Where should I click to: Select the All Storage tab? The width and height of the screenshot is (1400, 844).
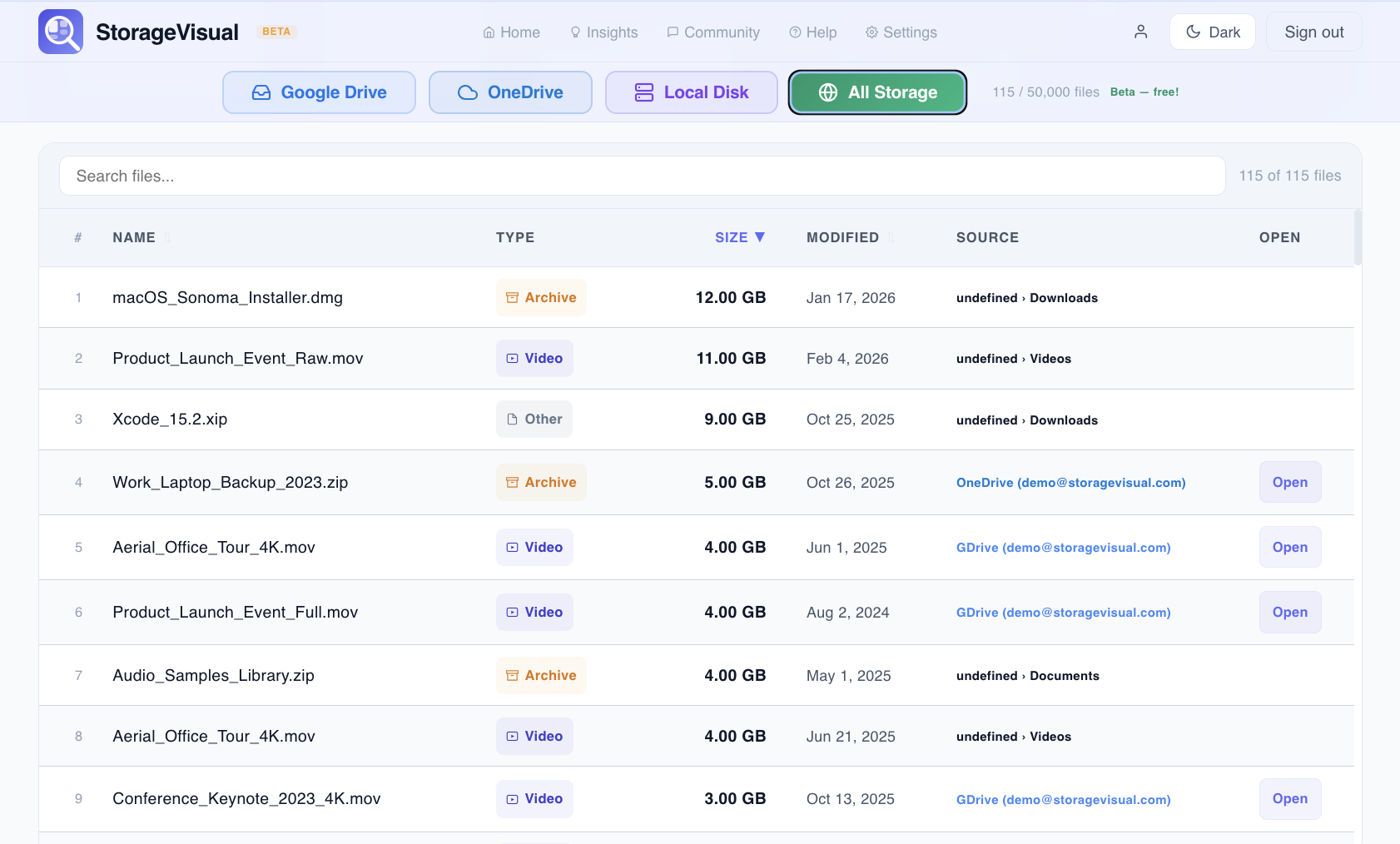pos(877,92)
